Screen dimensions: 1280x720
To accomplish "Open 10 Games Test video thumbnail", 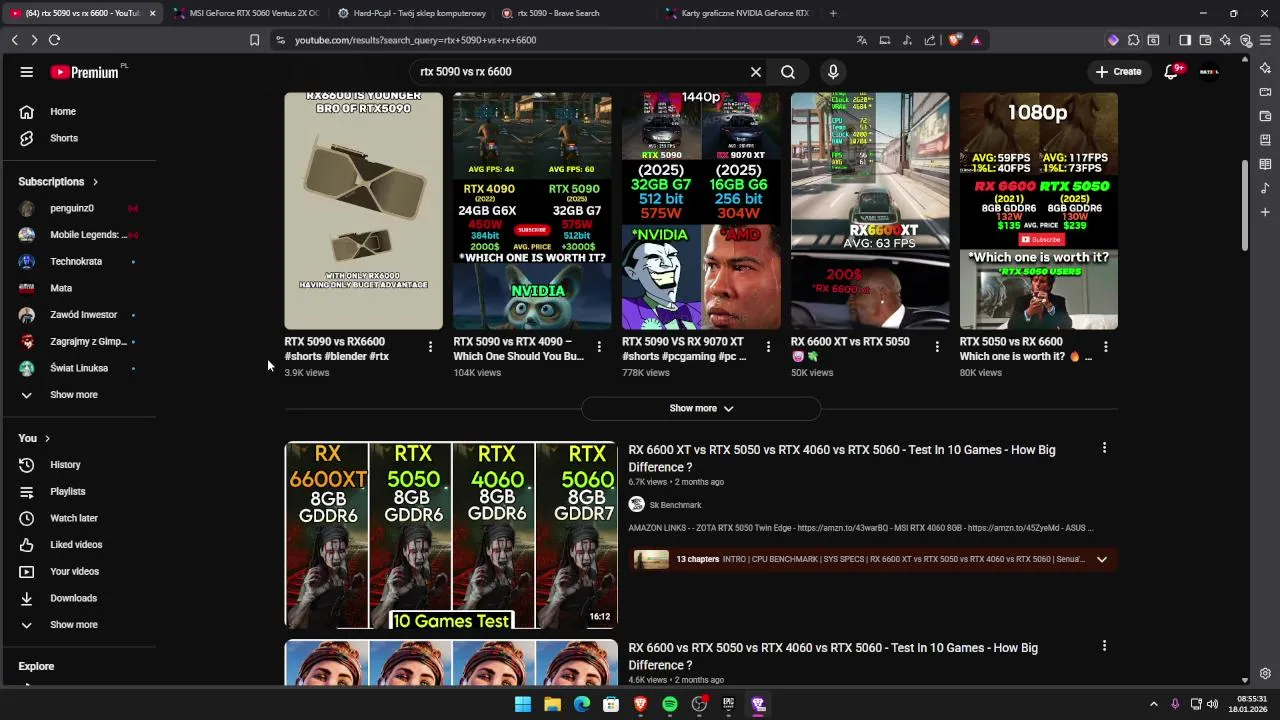I will 451,535.
